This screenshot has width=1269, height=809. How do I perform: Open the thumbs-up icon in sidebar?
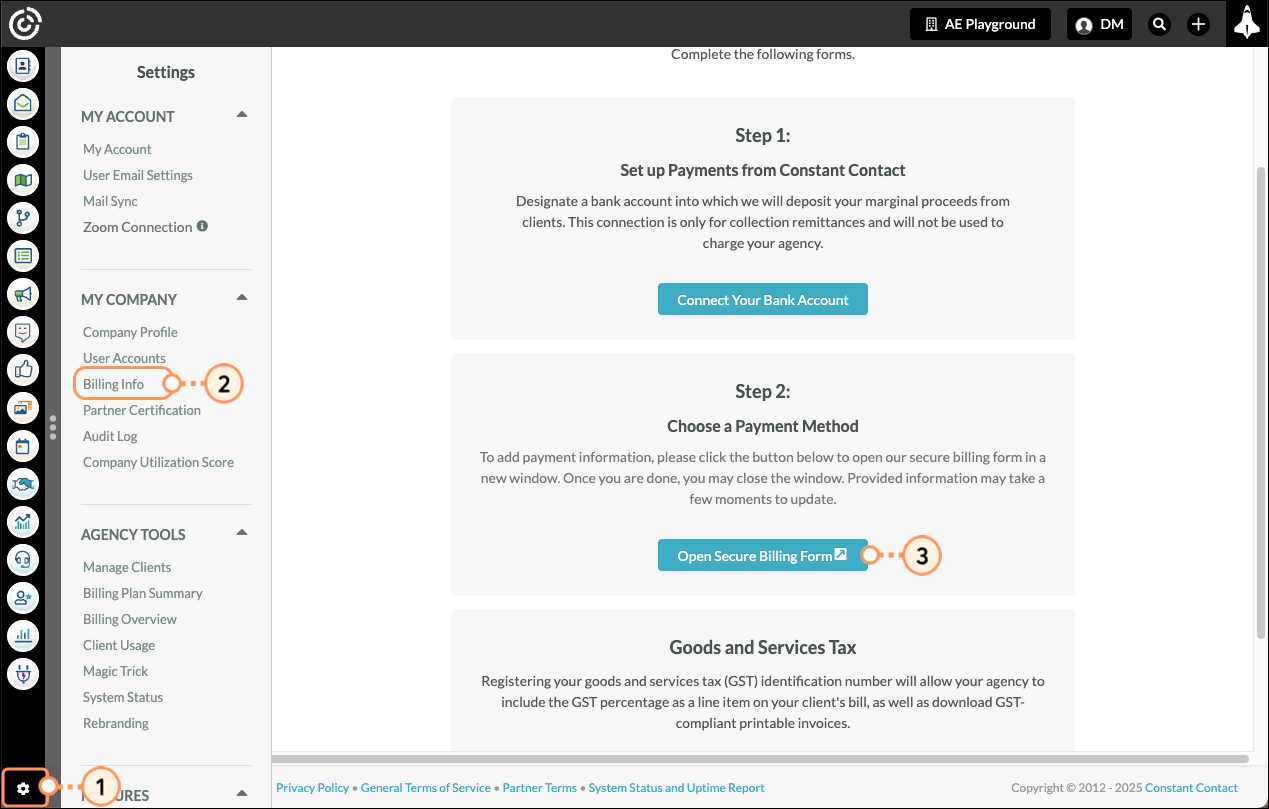tap(23, 369)
